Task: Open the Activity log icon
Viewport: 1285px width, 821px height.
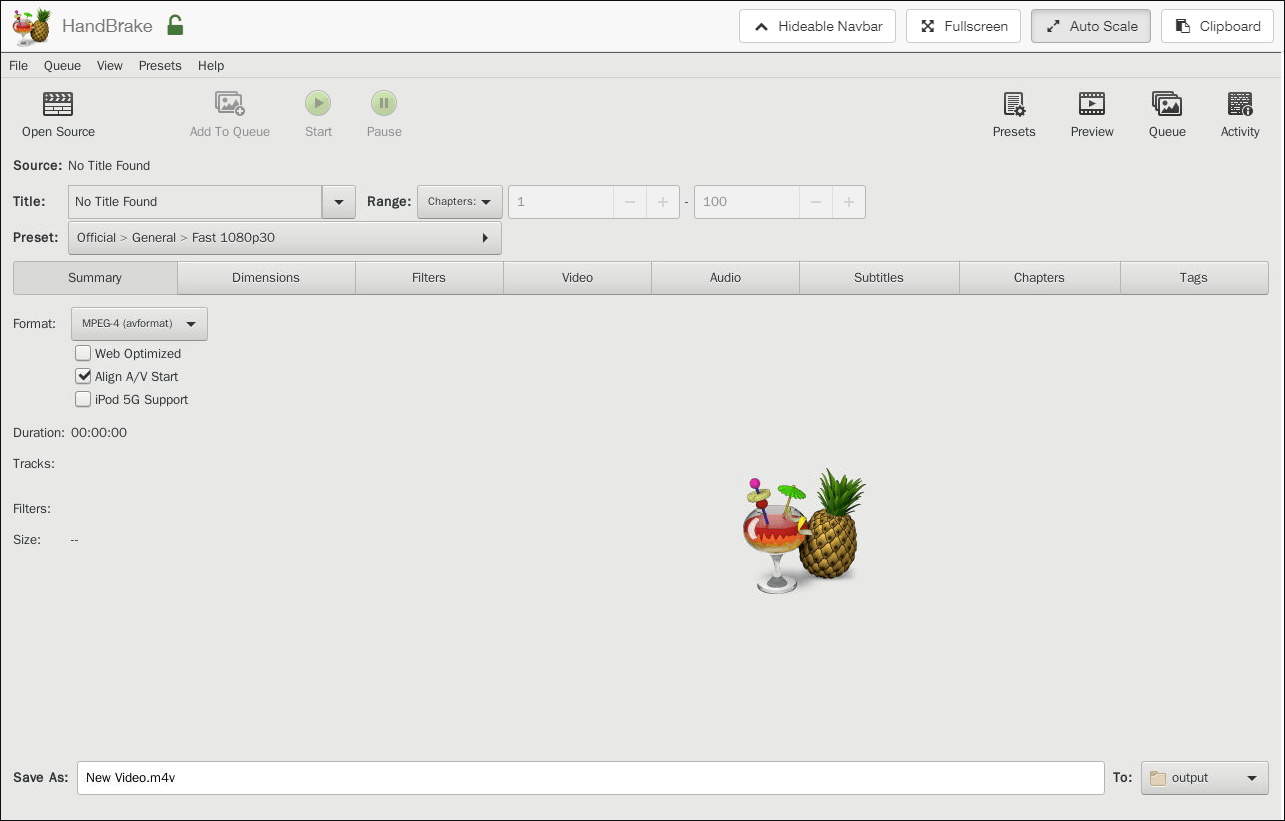Action: [1240, 104]
